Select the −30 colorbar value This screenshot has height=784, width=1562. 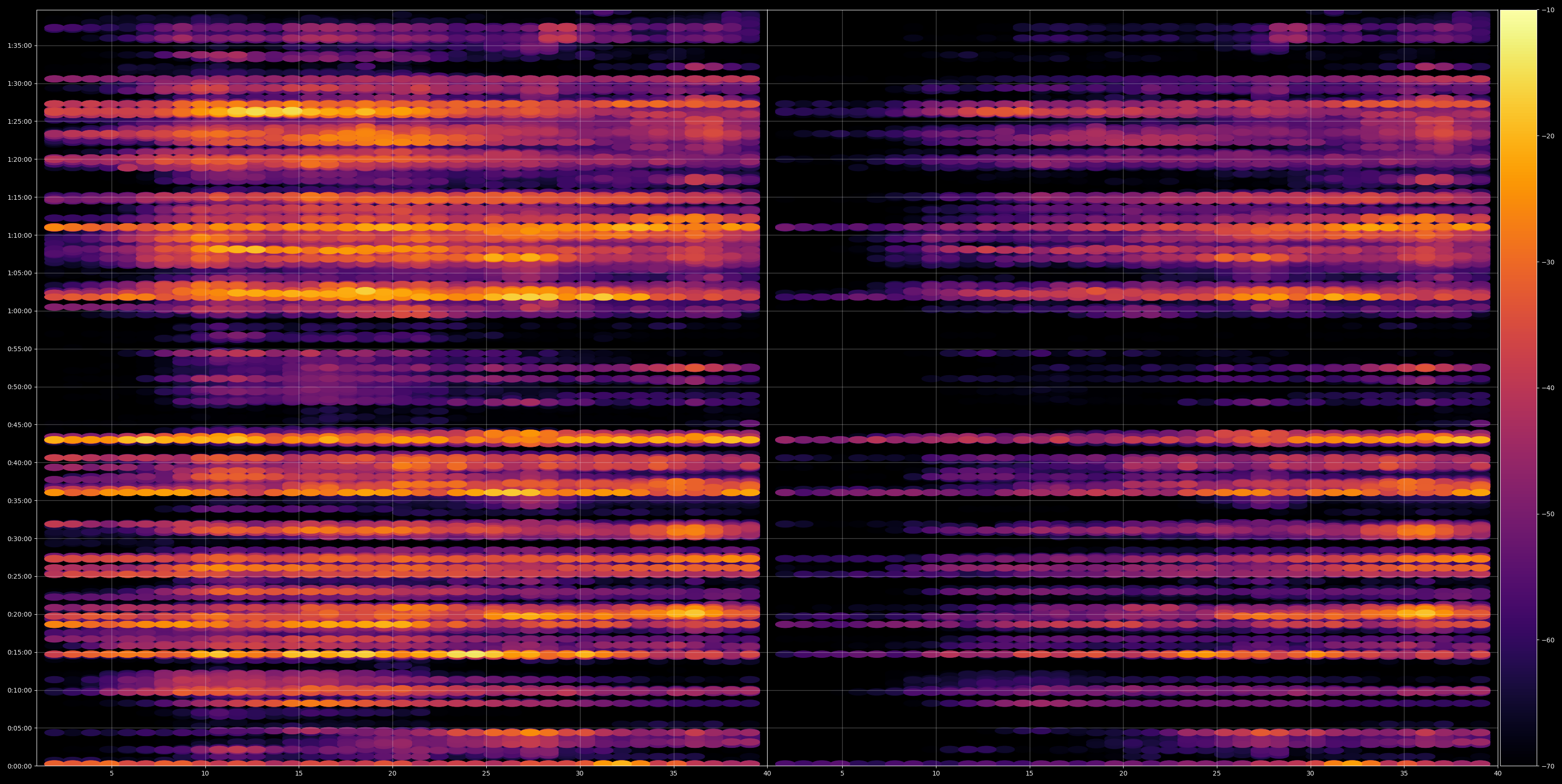(x=1548, y=262)
